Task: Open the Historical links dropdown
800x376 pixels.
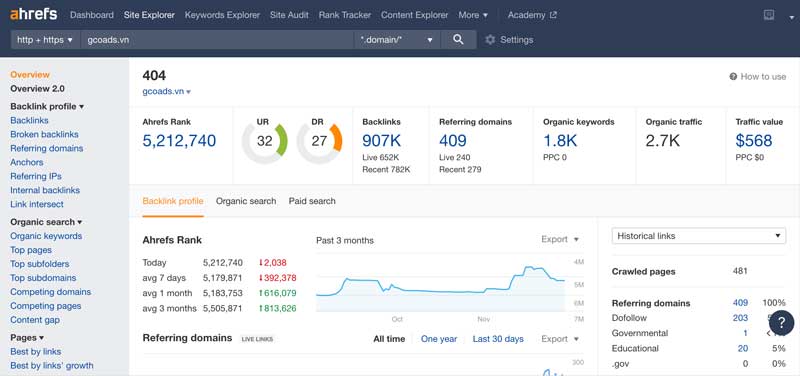Action: (698, 236)
